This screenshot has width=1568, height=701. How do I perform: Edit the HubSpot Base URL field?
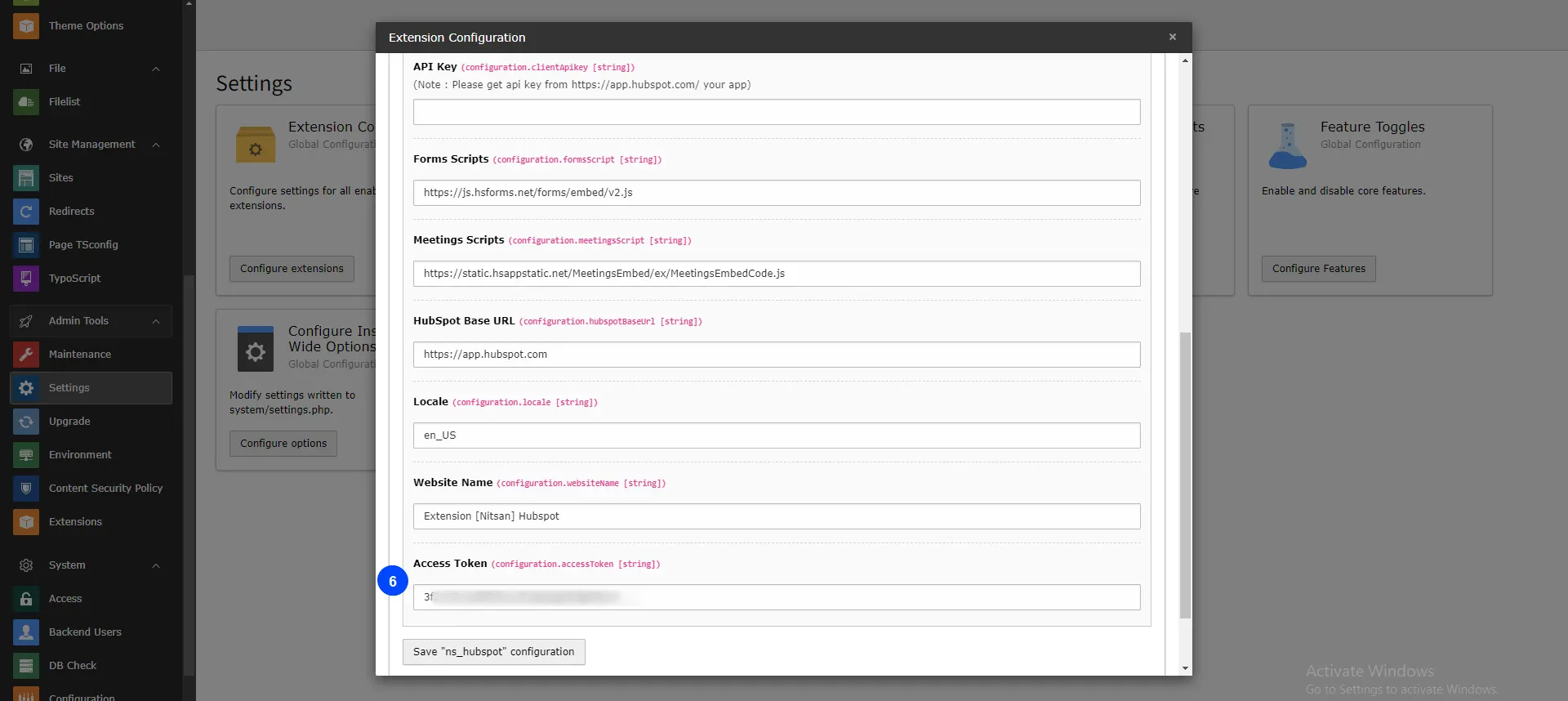777,355
